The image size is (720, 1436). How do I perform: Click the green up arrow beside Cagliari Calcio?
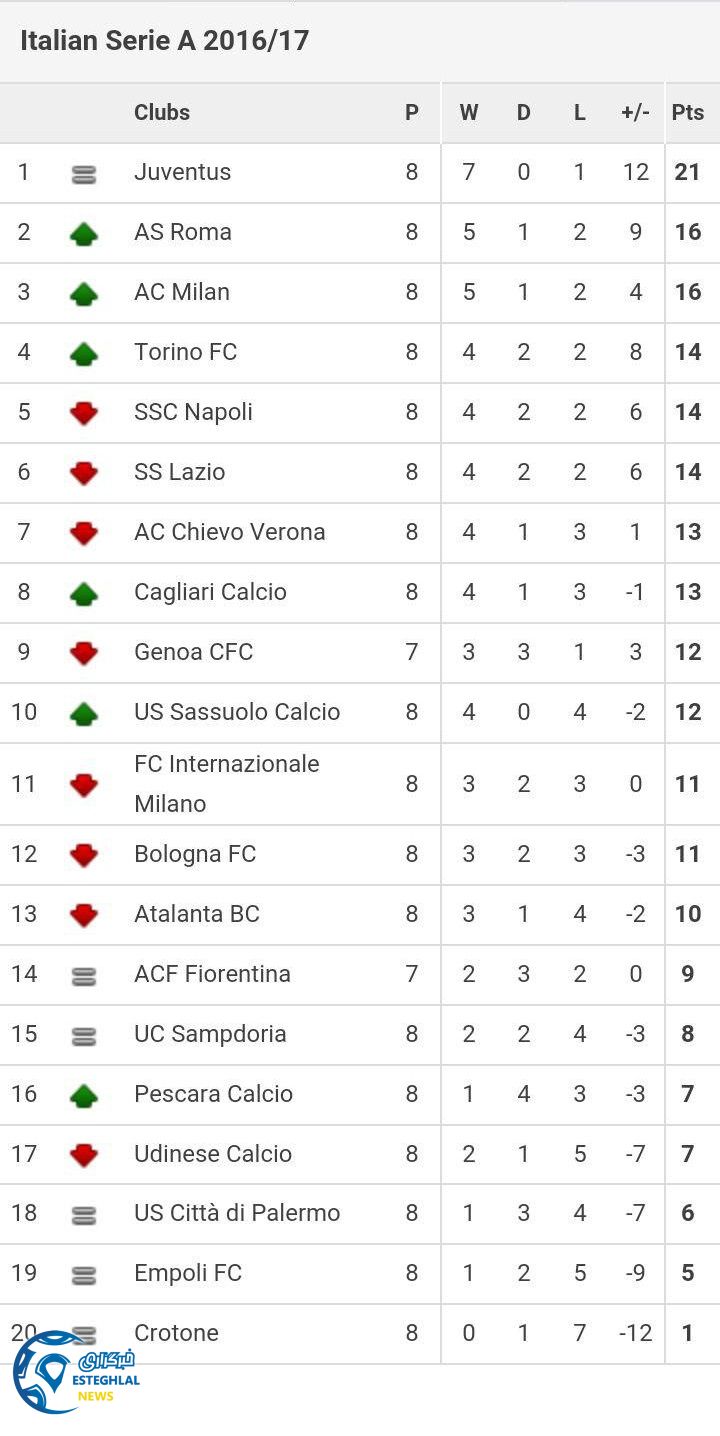pos(84,593)
